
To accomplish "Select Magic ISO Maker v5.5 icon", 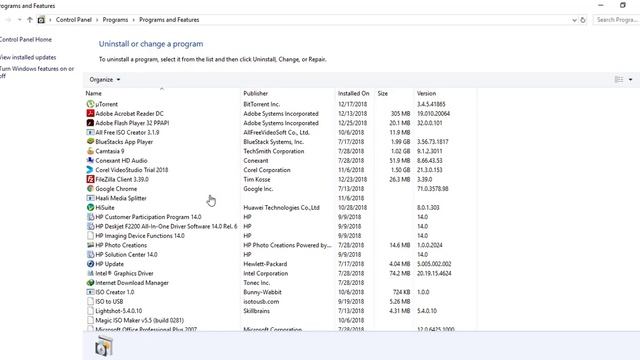I will (x=90, y=320).
